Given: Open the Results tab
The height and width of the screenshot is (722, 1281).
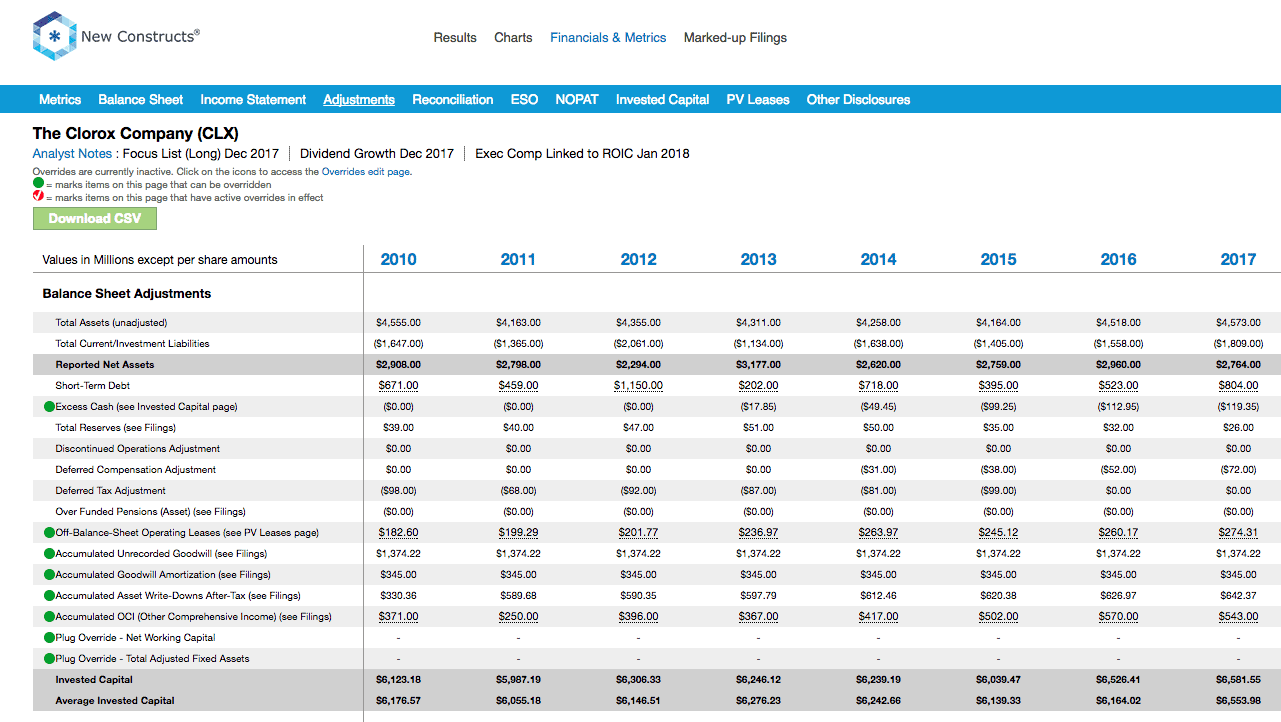Looking at the screenshot, I should click(x=455, y=38).
